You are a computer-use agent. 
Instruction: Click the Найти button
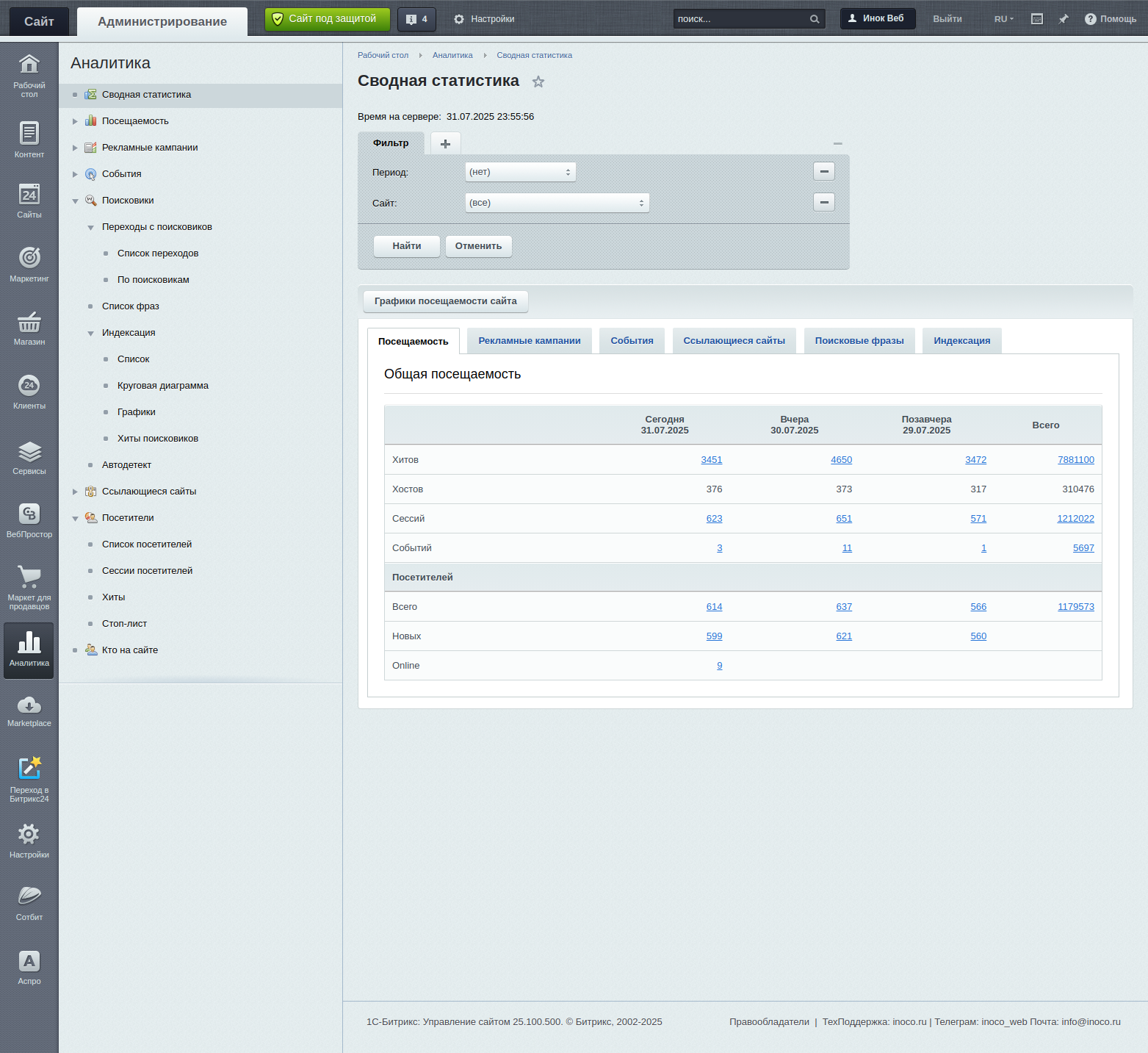coord(406,246)
